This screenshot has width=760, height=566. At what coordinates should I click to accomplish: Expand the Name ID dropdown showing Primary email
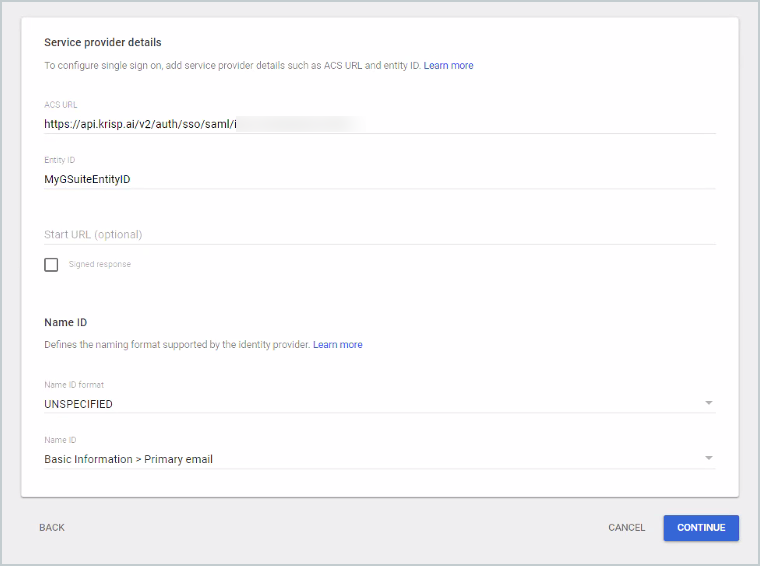click(380, 459)
